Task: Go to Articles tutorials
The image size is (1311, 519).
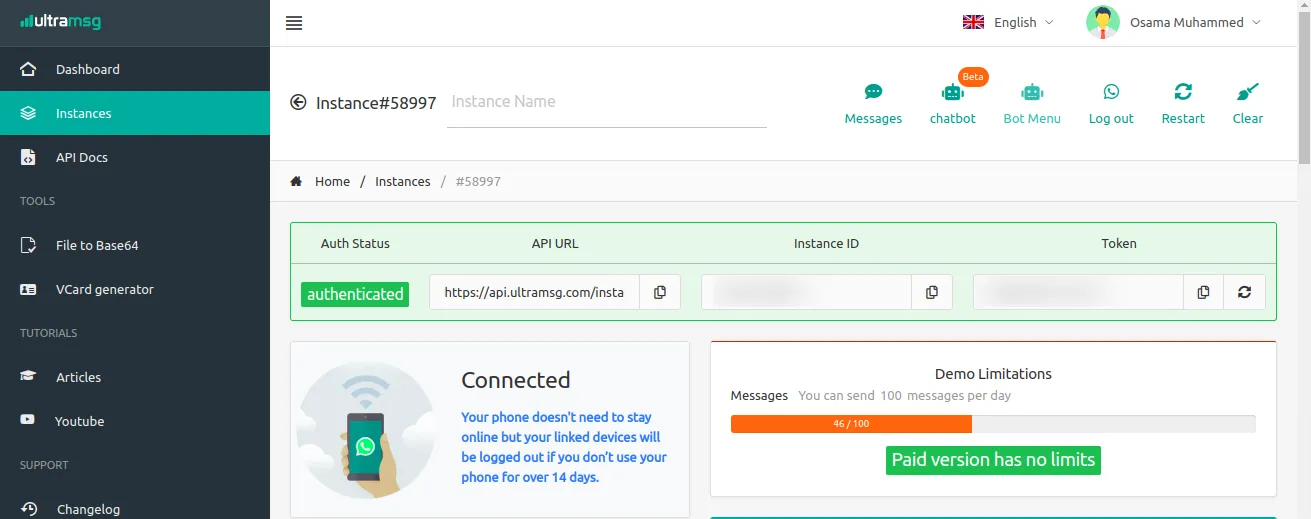Action: point(135,377)
